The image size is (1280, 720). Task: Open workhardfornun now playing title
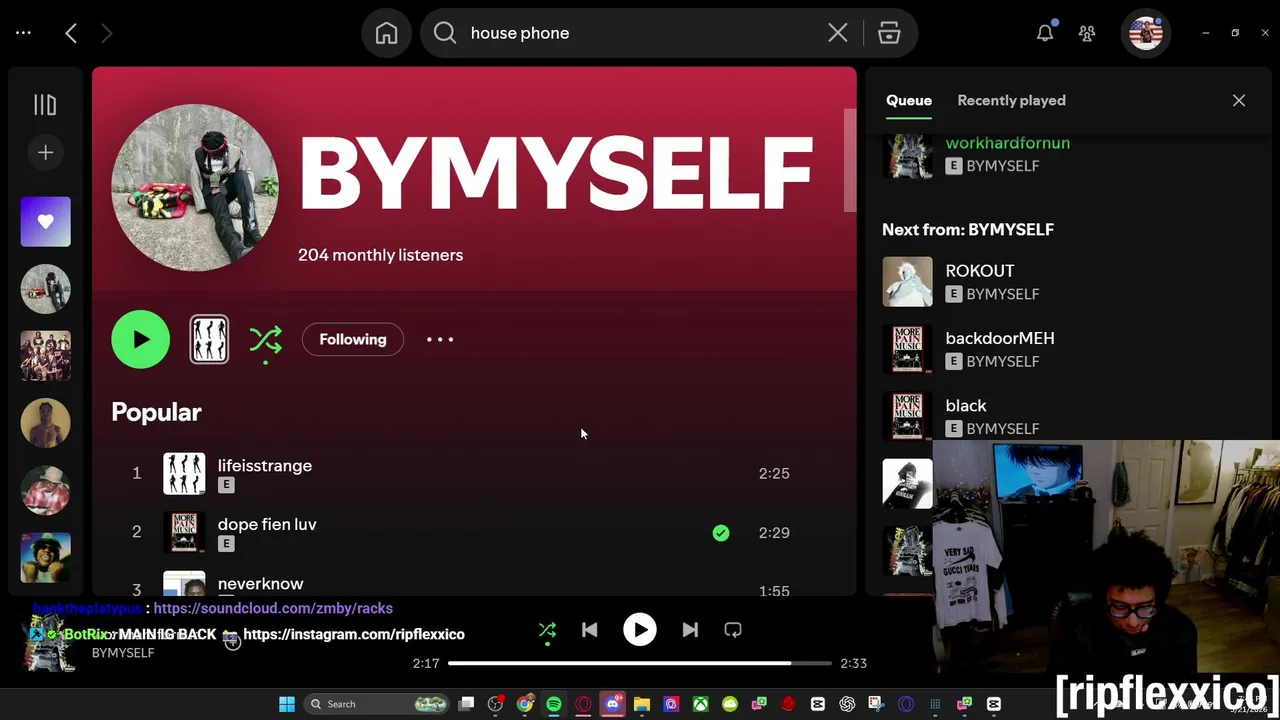pyautogui.click(x=1007, y=143)
